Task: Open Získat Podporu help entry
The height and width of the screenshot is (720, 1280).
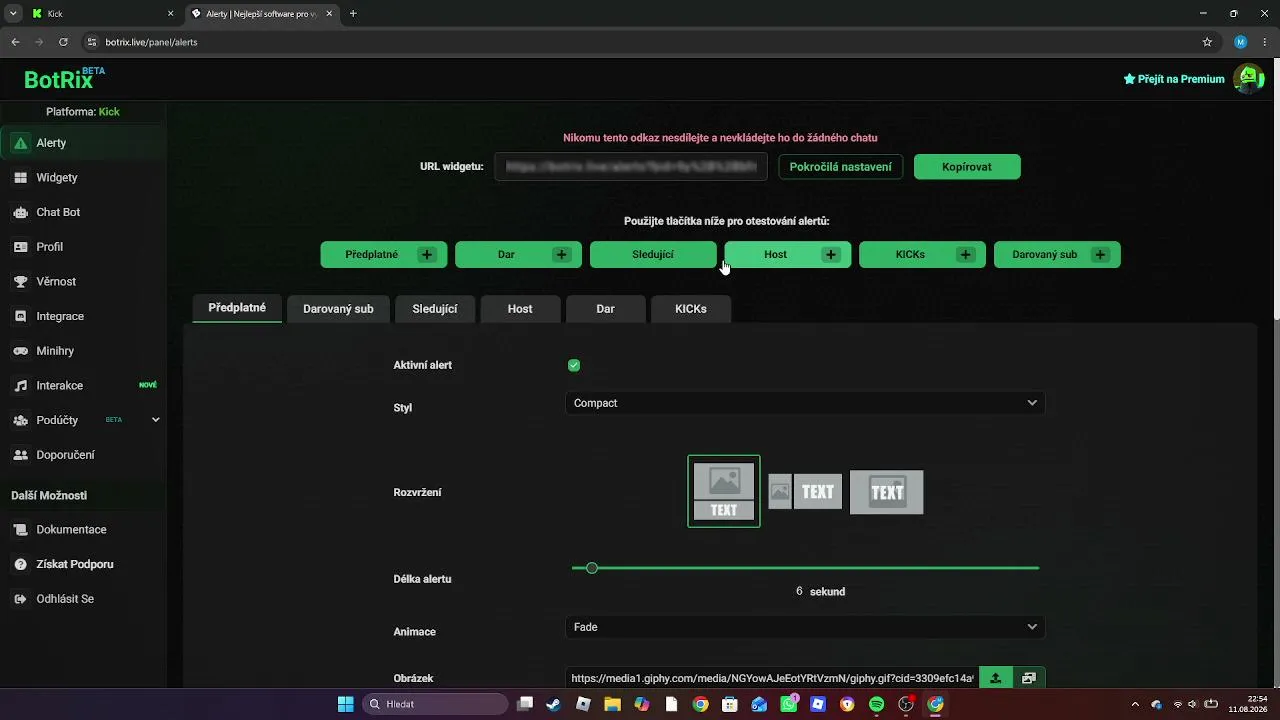Action: tap(82, 564)
